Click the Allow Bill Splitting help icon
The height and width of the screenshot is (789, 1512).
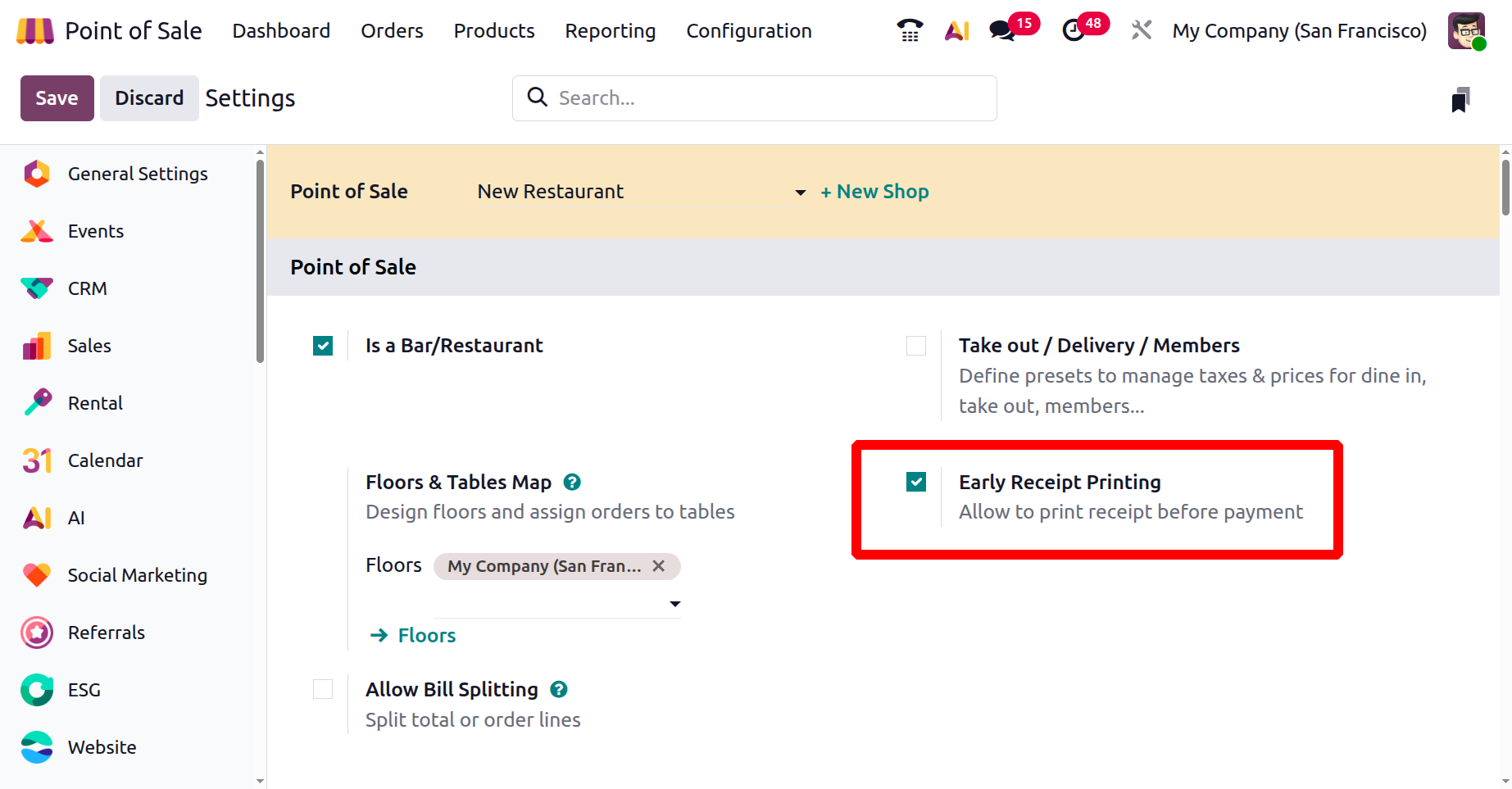click(x=559, y=690)
